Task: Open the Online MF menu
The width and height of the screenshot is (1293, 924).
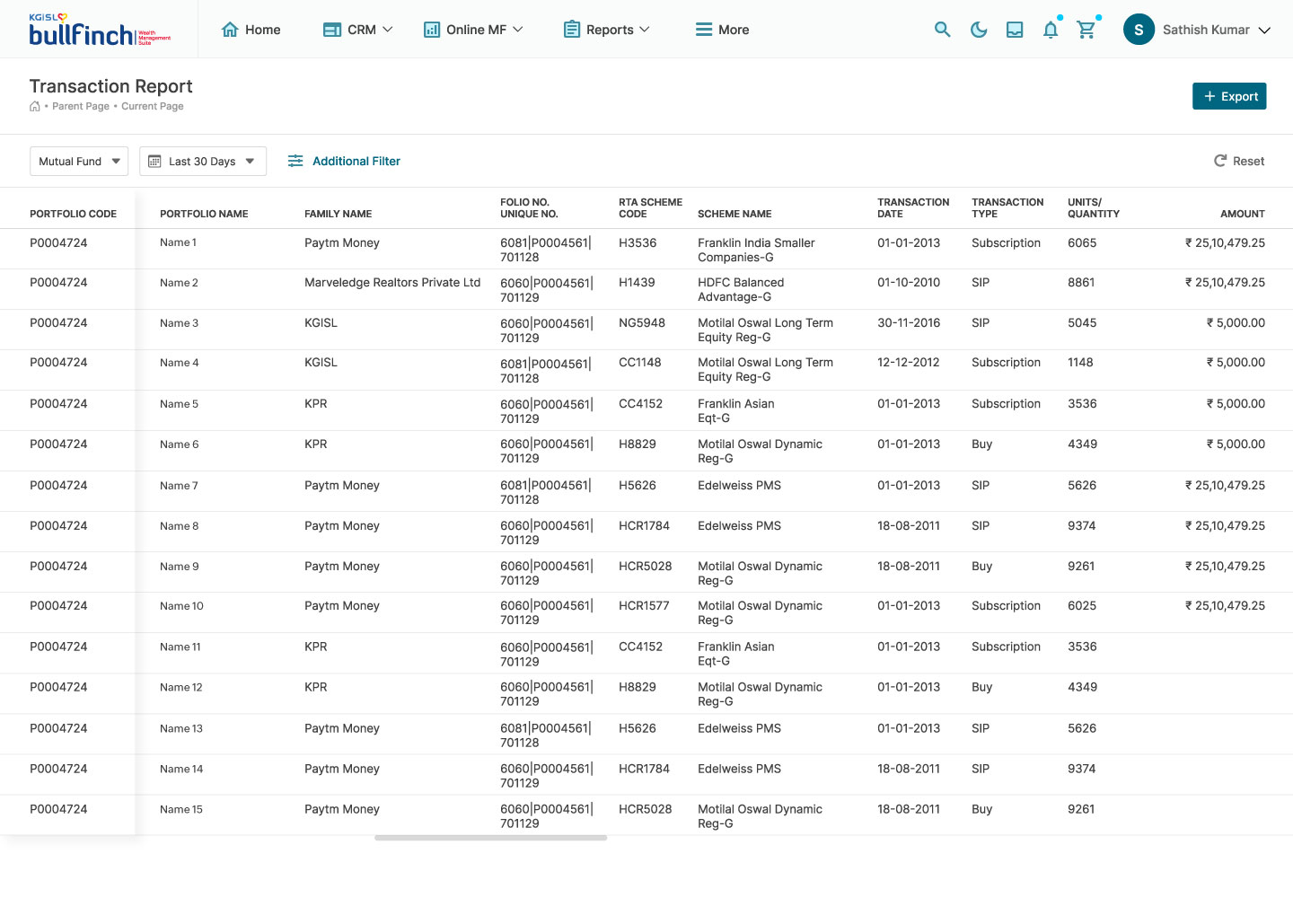Action: 472,30
